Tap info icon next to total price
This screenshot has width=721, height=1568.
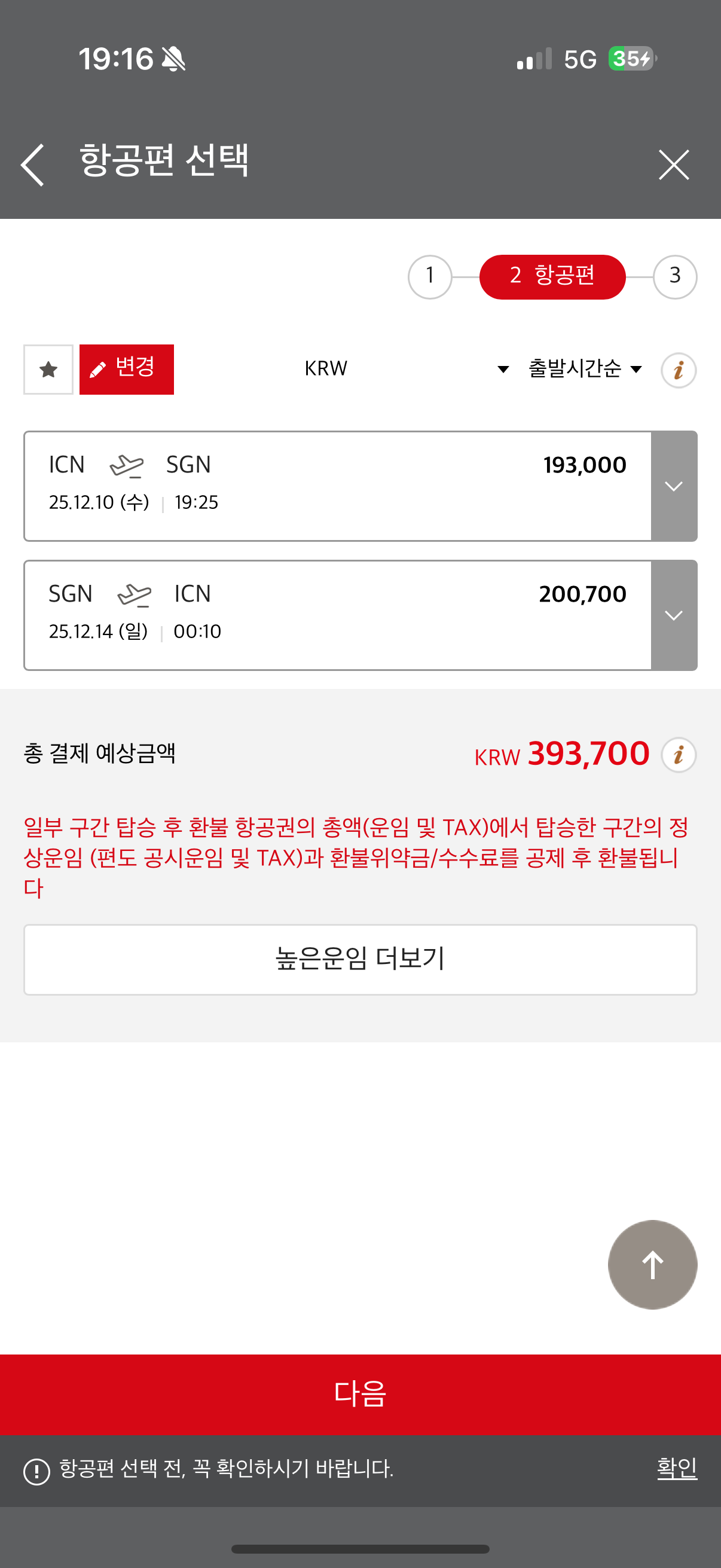click(679, 755)
